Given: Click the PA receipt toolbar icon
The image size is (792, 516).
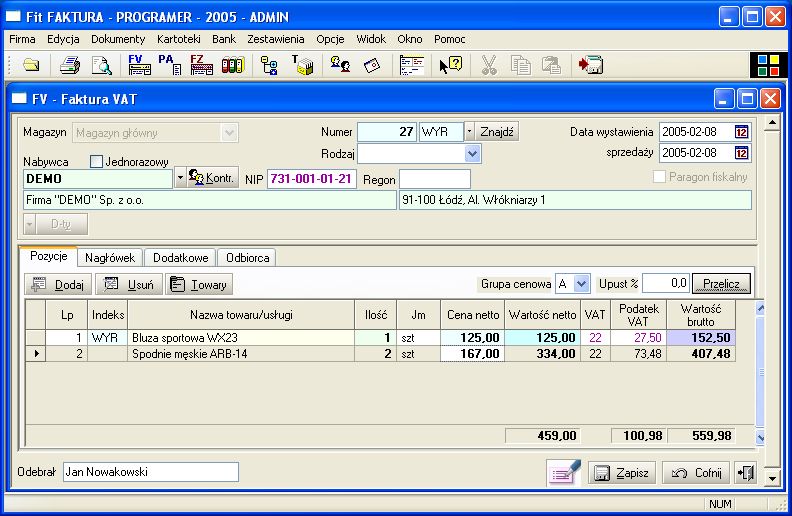Looking at the screenshot, I should pos(170,65).
